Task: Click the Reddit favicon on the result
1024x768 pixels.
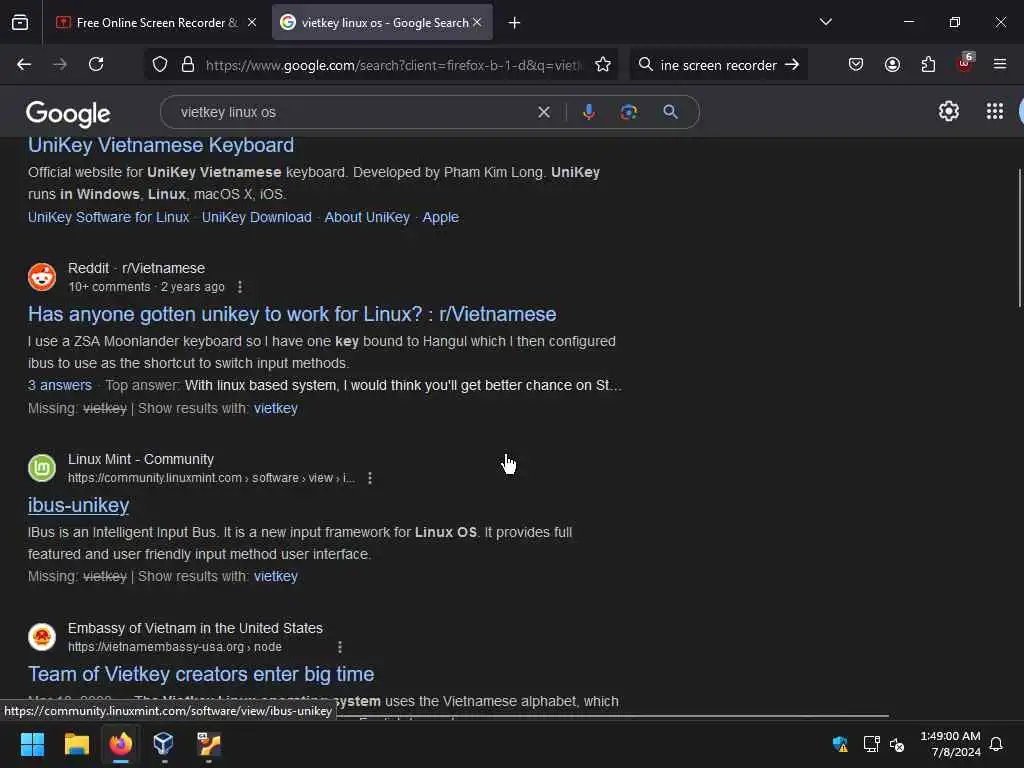Action: pos(42,277)
